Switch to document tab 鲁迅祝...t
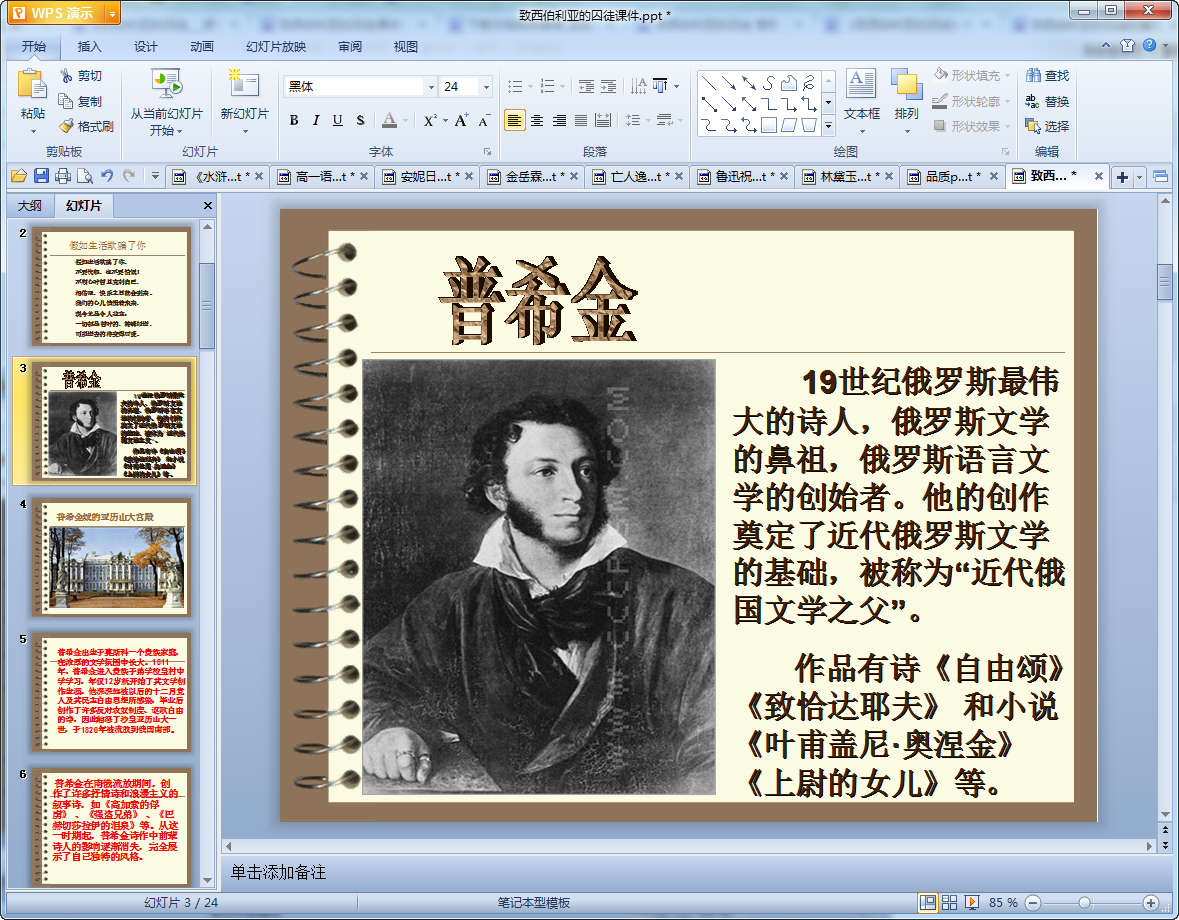The width and height of the screenshot is (1179, 920). pos(742,176)
